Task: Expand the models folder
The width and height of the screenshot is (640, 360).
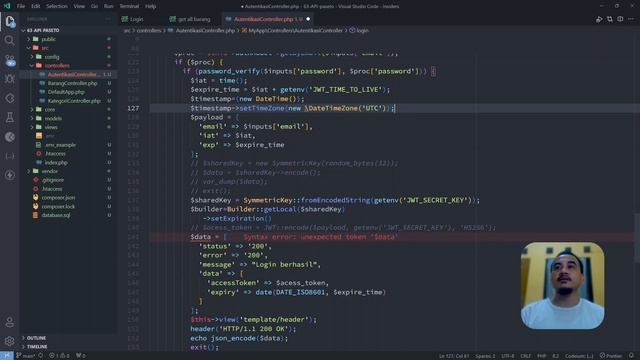Action: [x=53, y=118]
